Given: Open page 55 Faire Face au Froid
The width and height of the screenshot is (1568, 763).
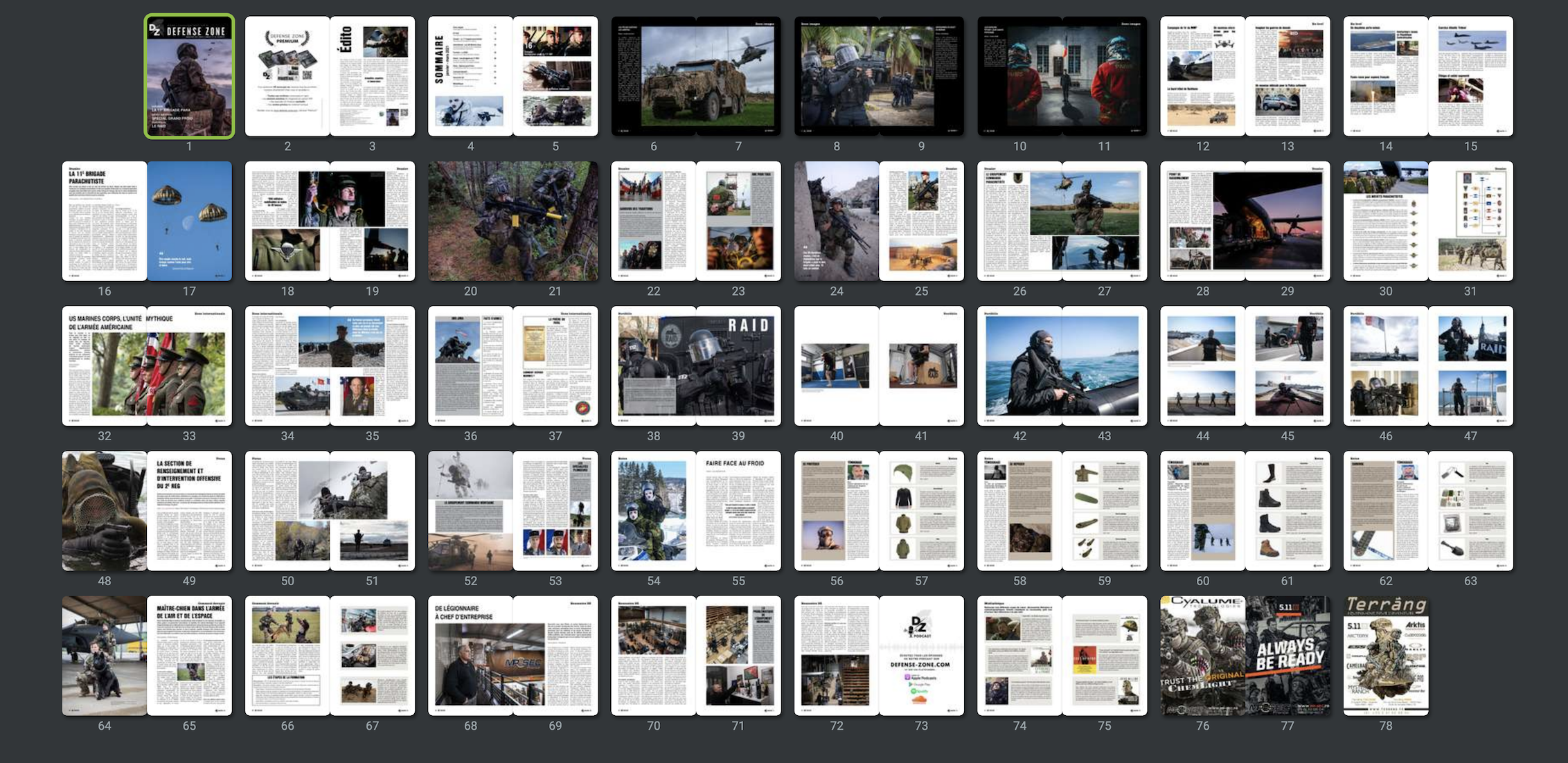Looking at the screenshot, I should pyautogui.click(x=738, y=510).
